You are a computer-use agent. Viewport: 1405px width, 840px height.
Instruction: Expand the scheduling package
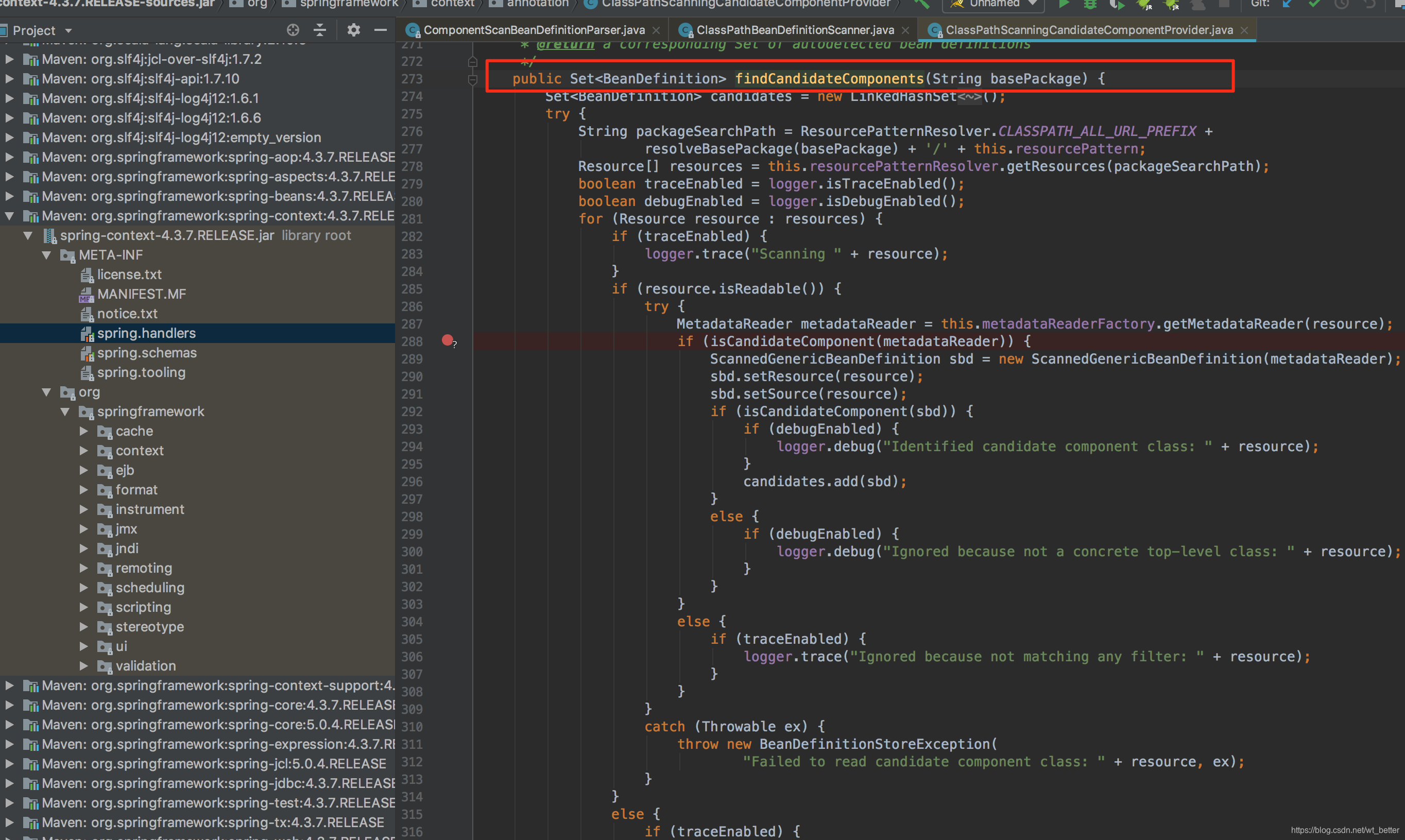[x=84, y=588]
